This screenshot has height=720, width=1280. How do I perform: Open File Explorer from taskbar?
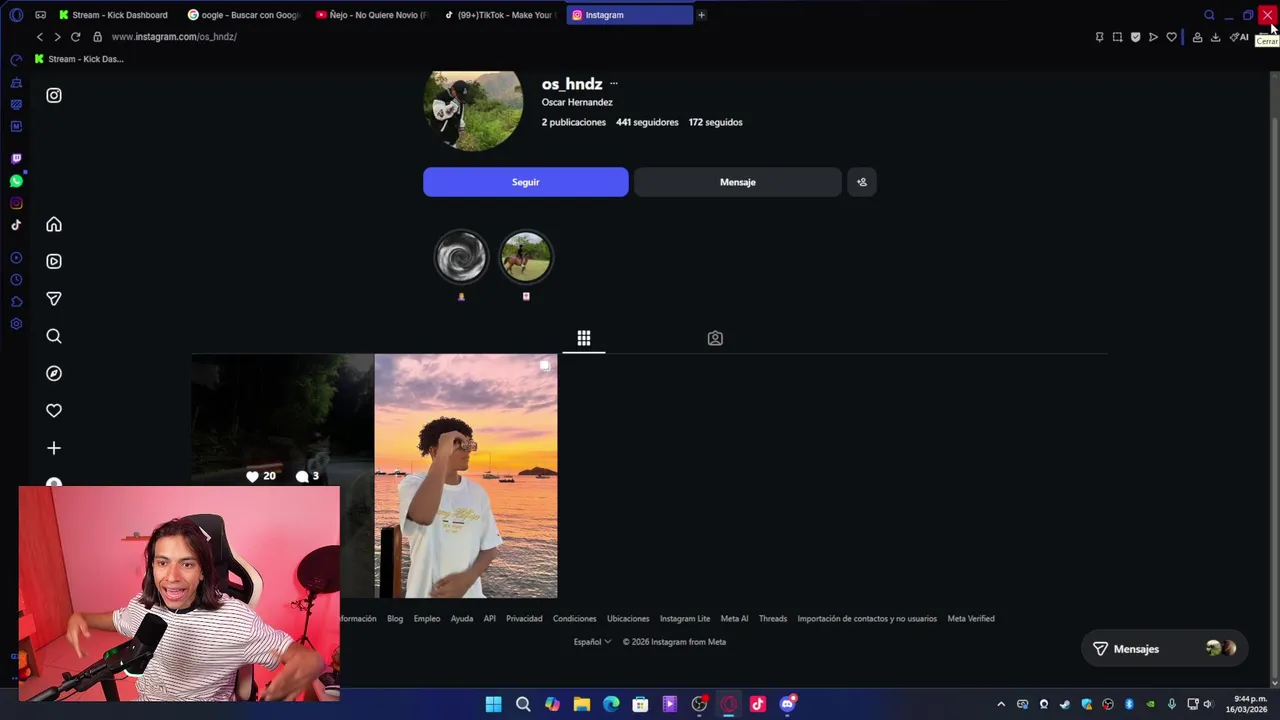coord(582,704)
